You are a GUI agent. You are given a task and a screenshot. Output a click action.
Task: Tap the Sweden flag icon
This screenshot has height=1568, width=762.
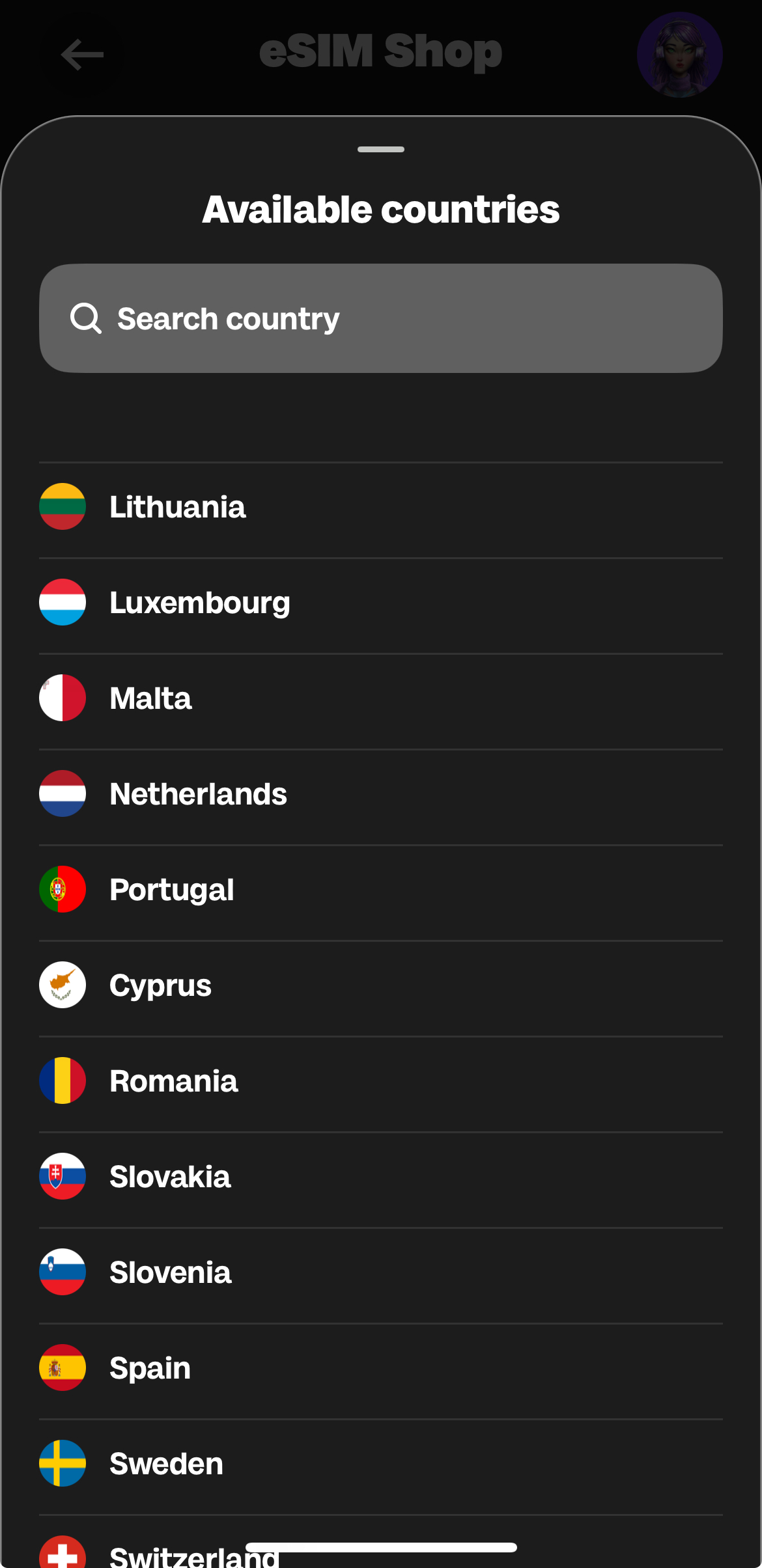click(x=63, y=1463)
